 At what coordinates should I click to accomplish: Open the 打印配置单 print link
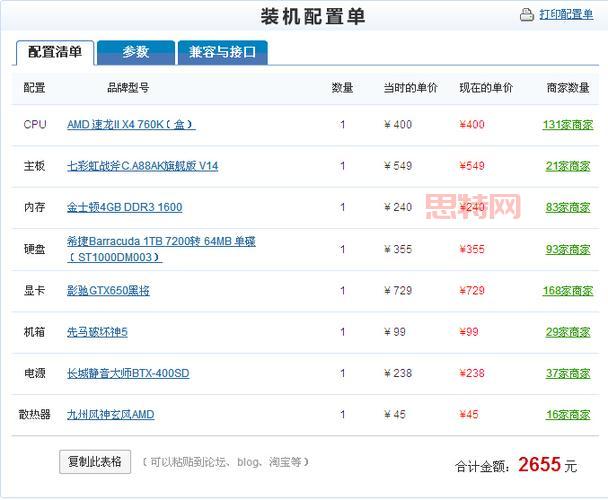pos(566,15)
